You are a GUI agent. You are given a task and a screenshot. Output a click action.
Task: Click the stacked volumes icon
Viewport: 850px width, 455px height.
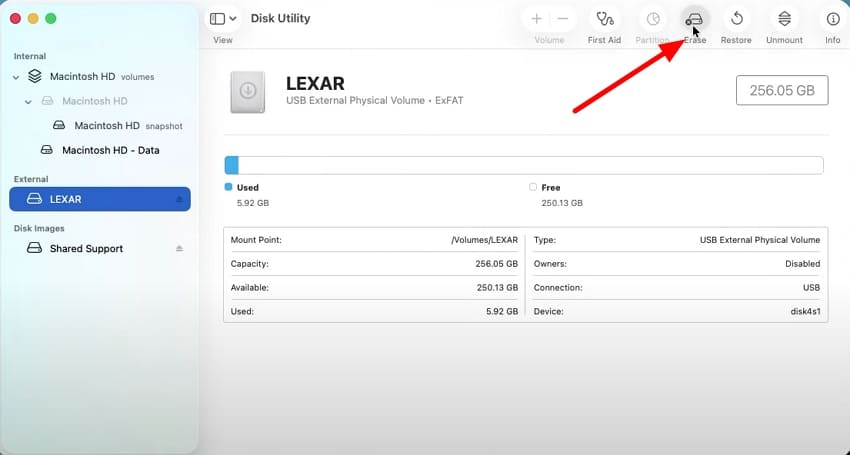pos(35,76)
